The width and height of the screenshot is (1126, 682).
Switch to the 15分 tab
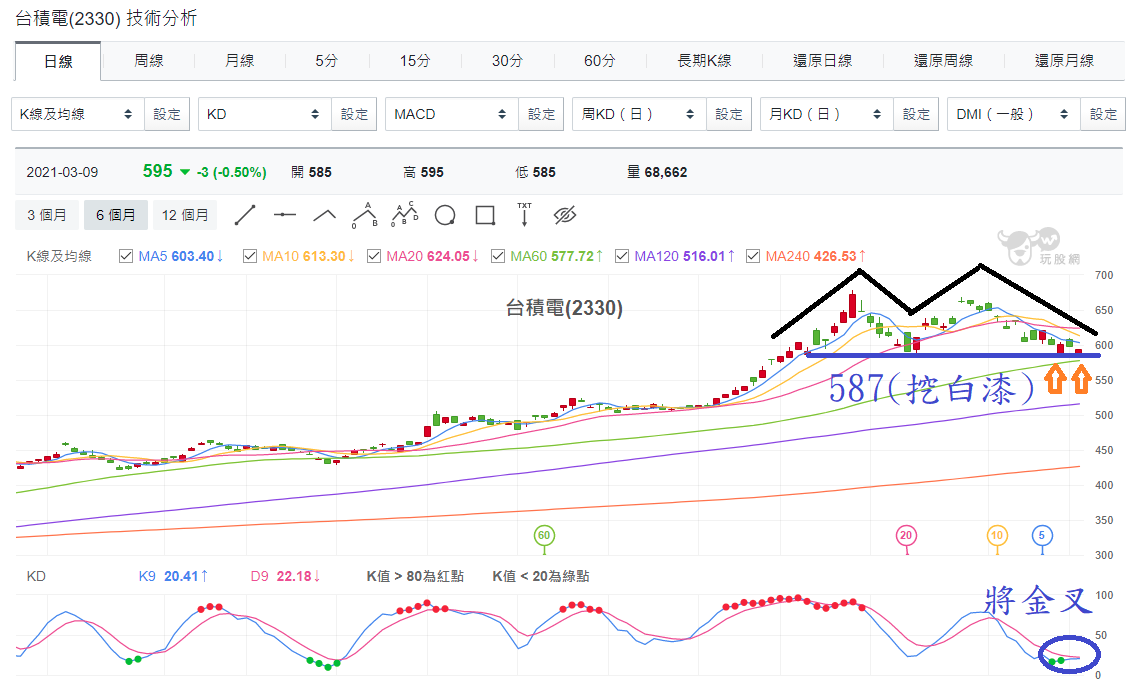415,61
